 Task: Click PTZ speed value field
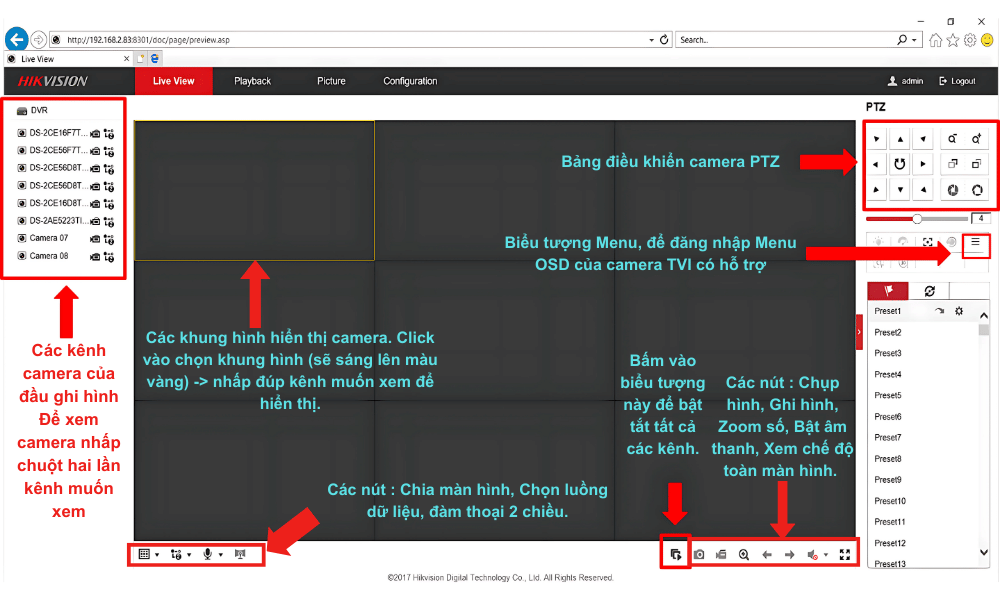pos(980,219)
